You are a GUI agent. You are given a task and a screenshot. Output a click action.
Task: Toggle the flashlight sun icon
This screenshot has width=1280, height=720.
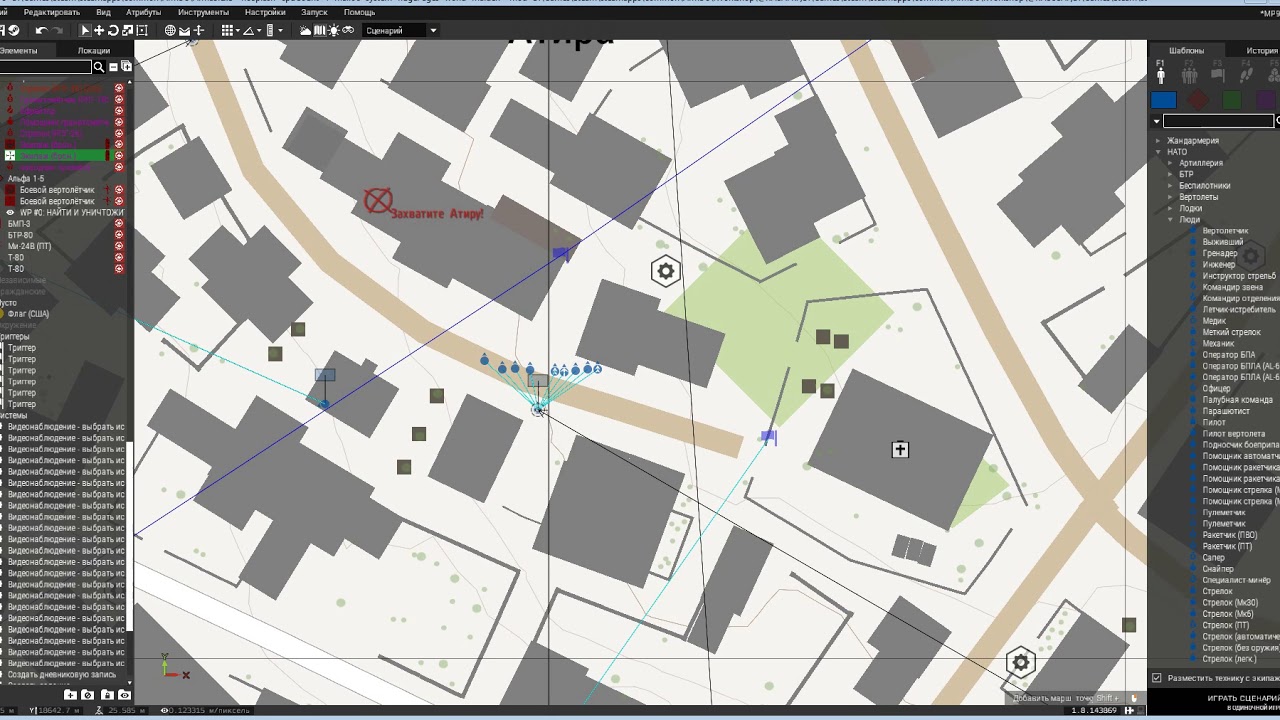(x=333, y=31)
